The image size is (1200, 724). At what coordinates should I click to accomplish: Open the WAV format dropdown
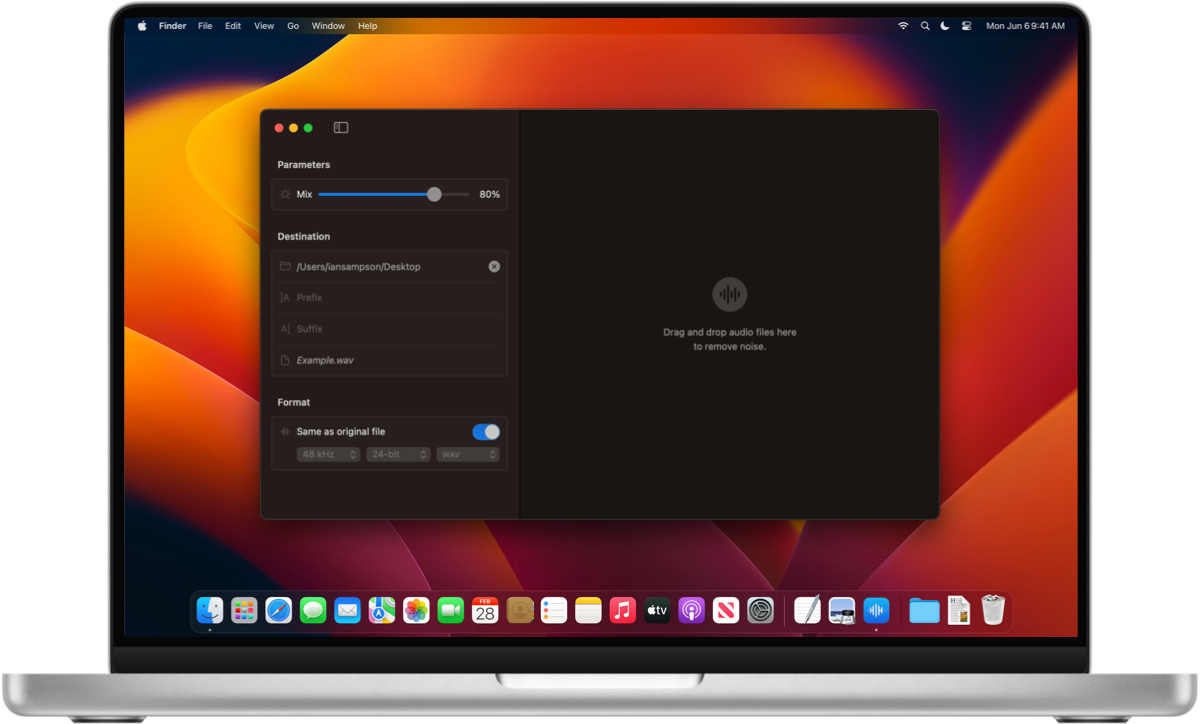point(468,454)
